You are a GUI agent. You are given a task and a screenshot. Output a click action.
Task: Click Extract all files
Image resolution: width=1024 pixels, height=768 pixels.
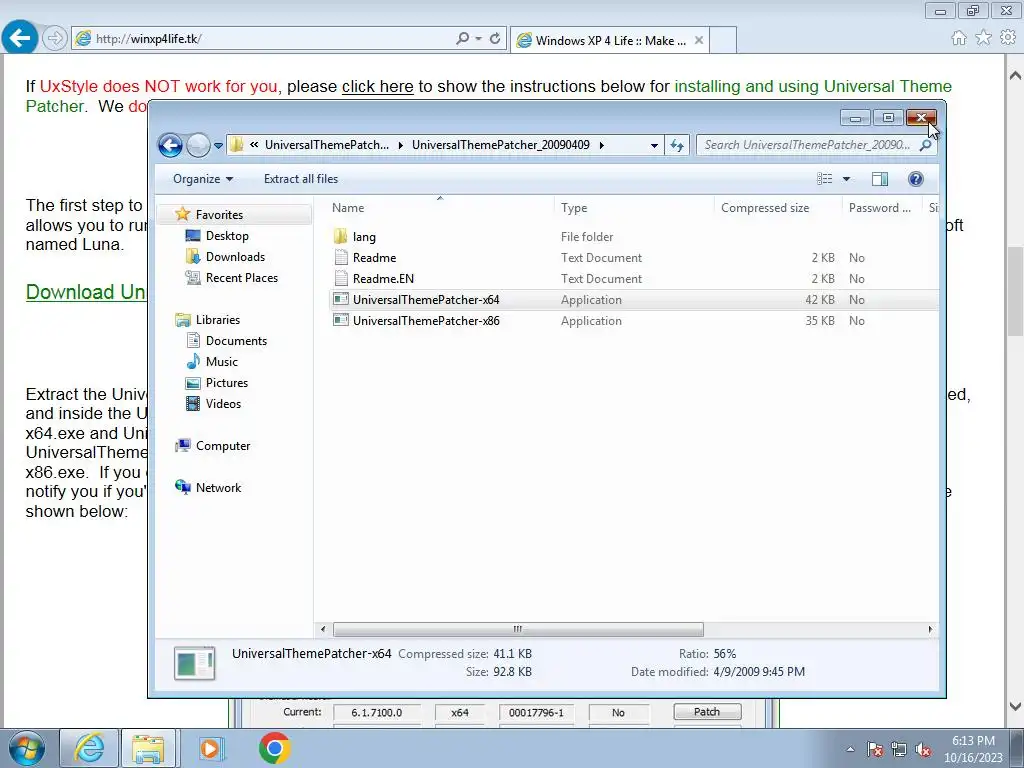(301, 179)
